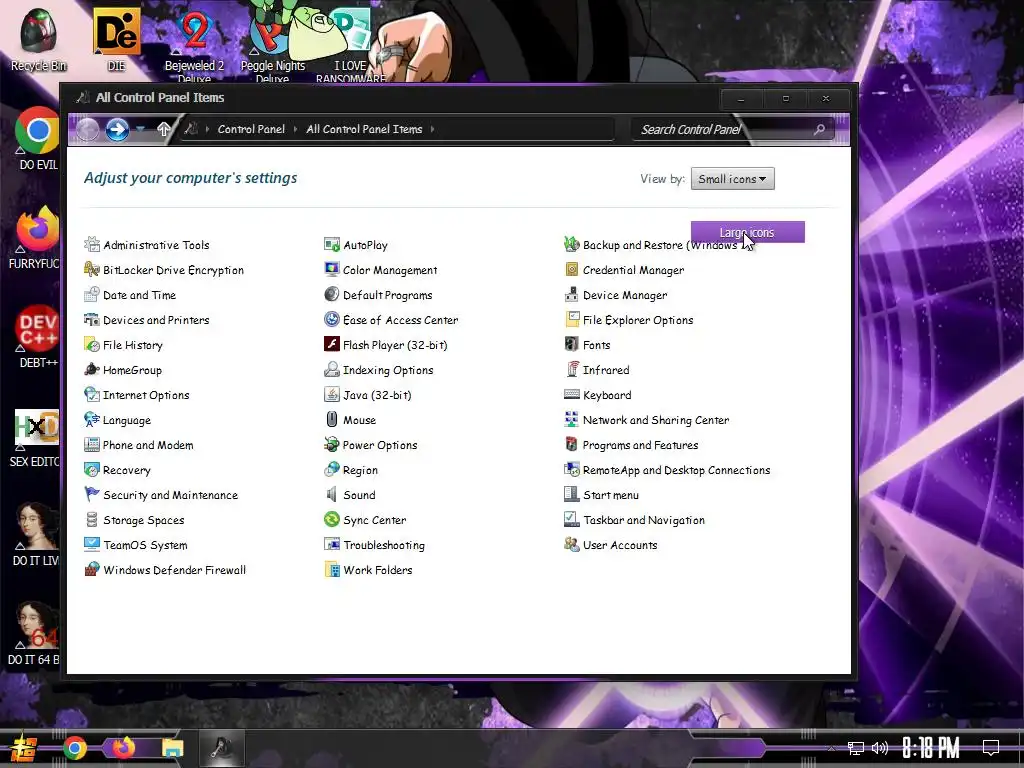The width and height of the screenshot is (1024, 768).
Task: Expand the Control Panel breadcrumb chevron
Action: click(295, 129)
